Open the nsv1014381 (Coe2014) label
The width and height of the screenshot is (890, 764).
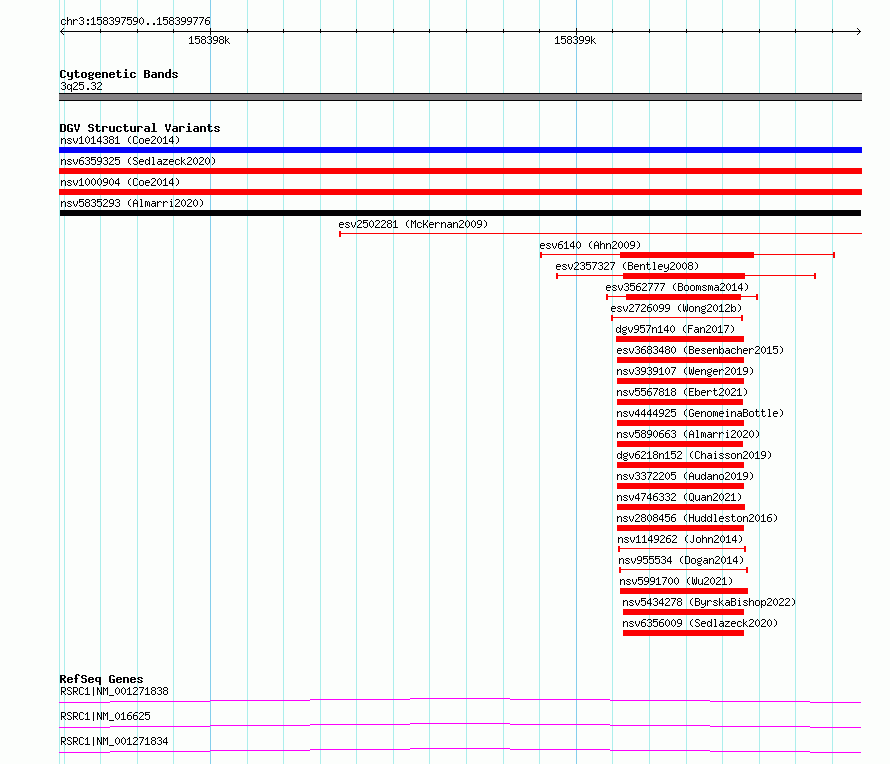(120, 140)
